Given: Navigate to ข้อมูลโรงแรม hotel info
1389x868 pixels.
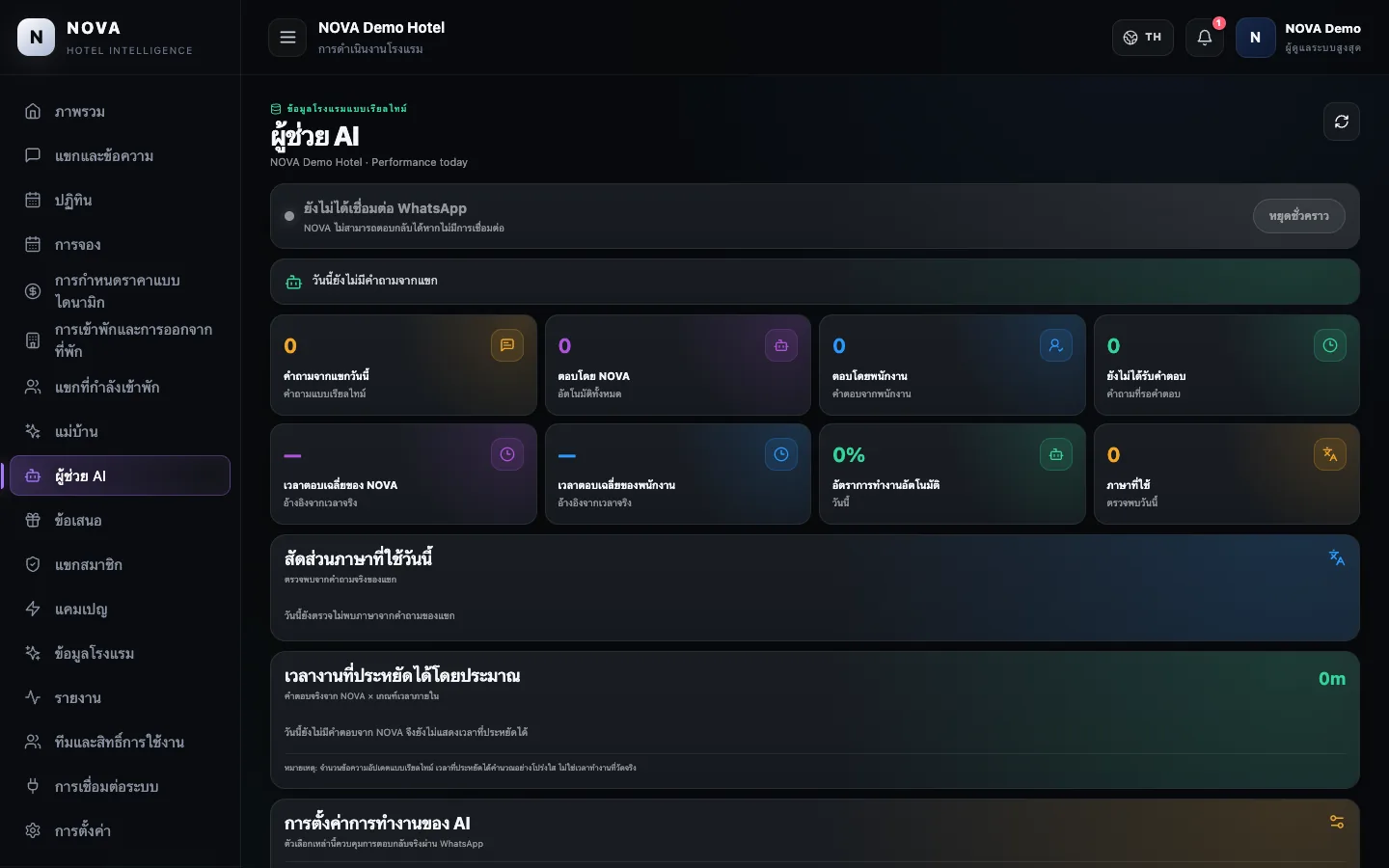Looking at the screenshot, I should [120, 654].
